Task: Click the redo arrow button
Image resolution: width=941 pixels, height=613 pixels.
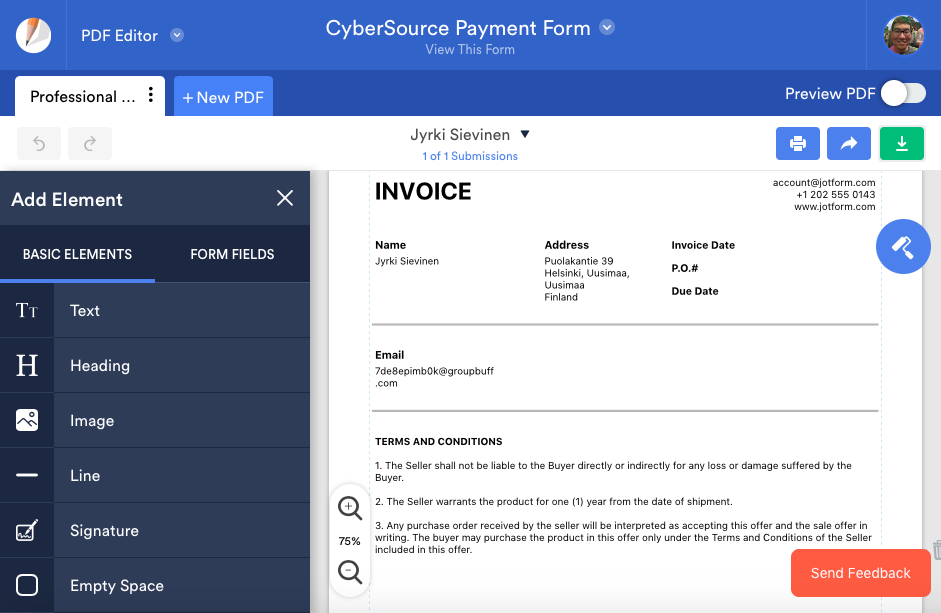Action: (90, 144)
